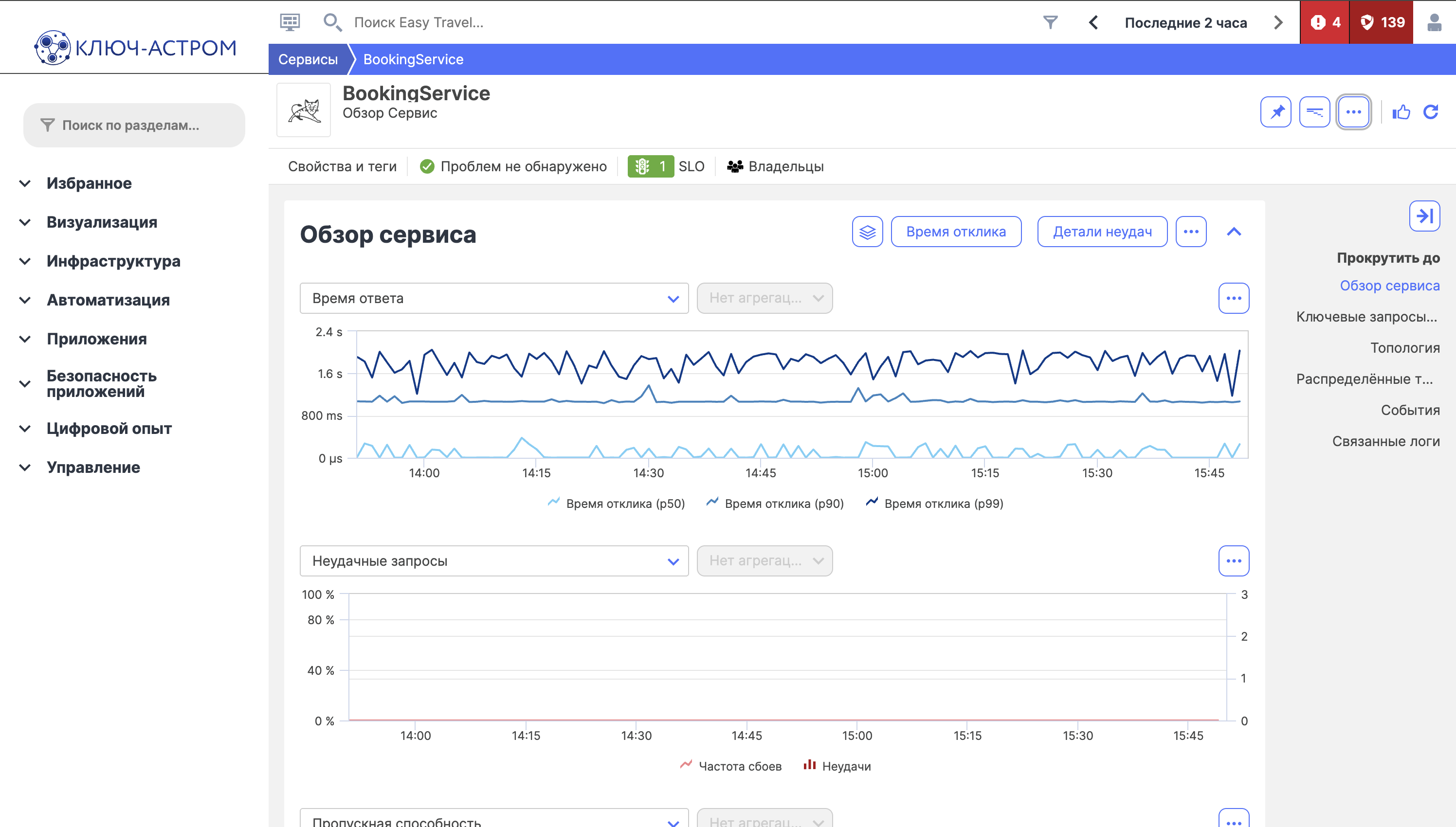Open the Время ответа metric dropdown
Viewport: 1456px width, 827px height.
493,298
